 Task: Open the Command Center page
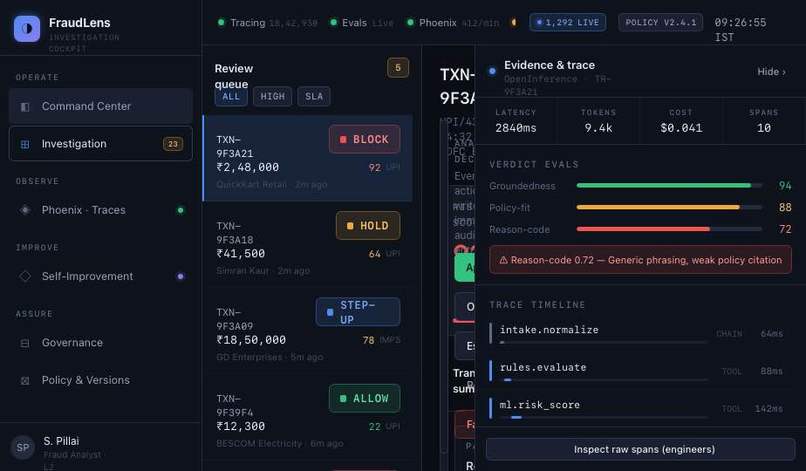point(101,106)
